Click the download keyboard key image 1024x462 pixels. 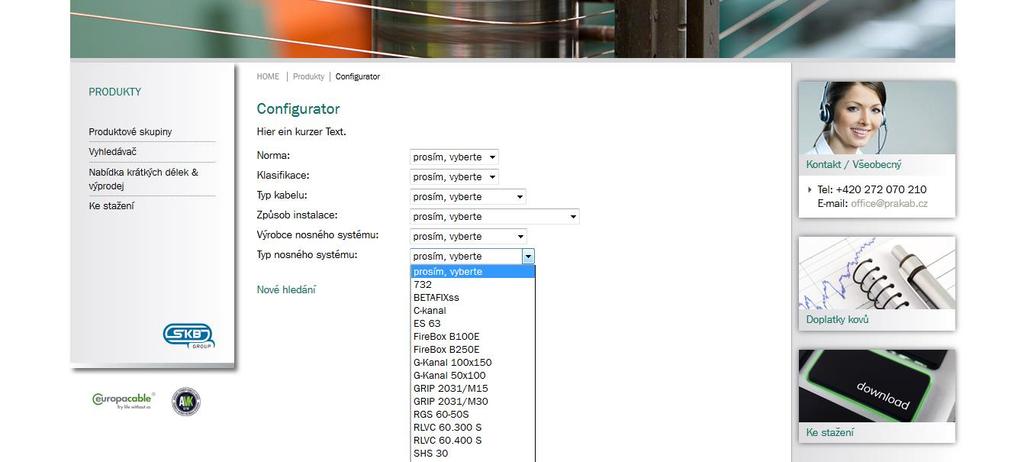coord(877,386)
